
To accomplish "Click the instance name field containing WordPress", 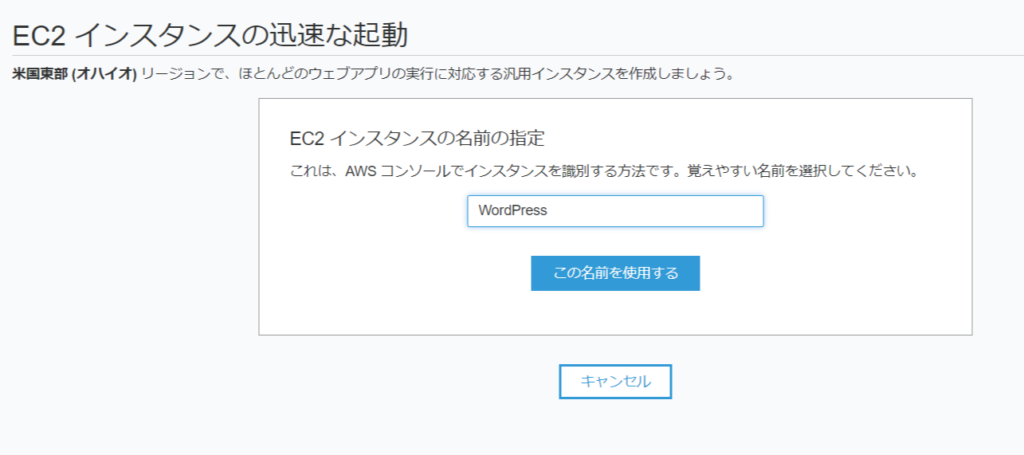I will [x=615, y=211].
